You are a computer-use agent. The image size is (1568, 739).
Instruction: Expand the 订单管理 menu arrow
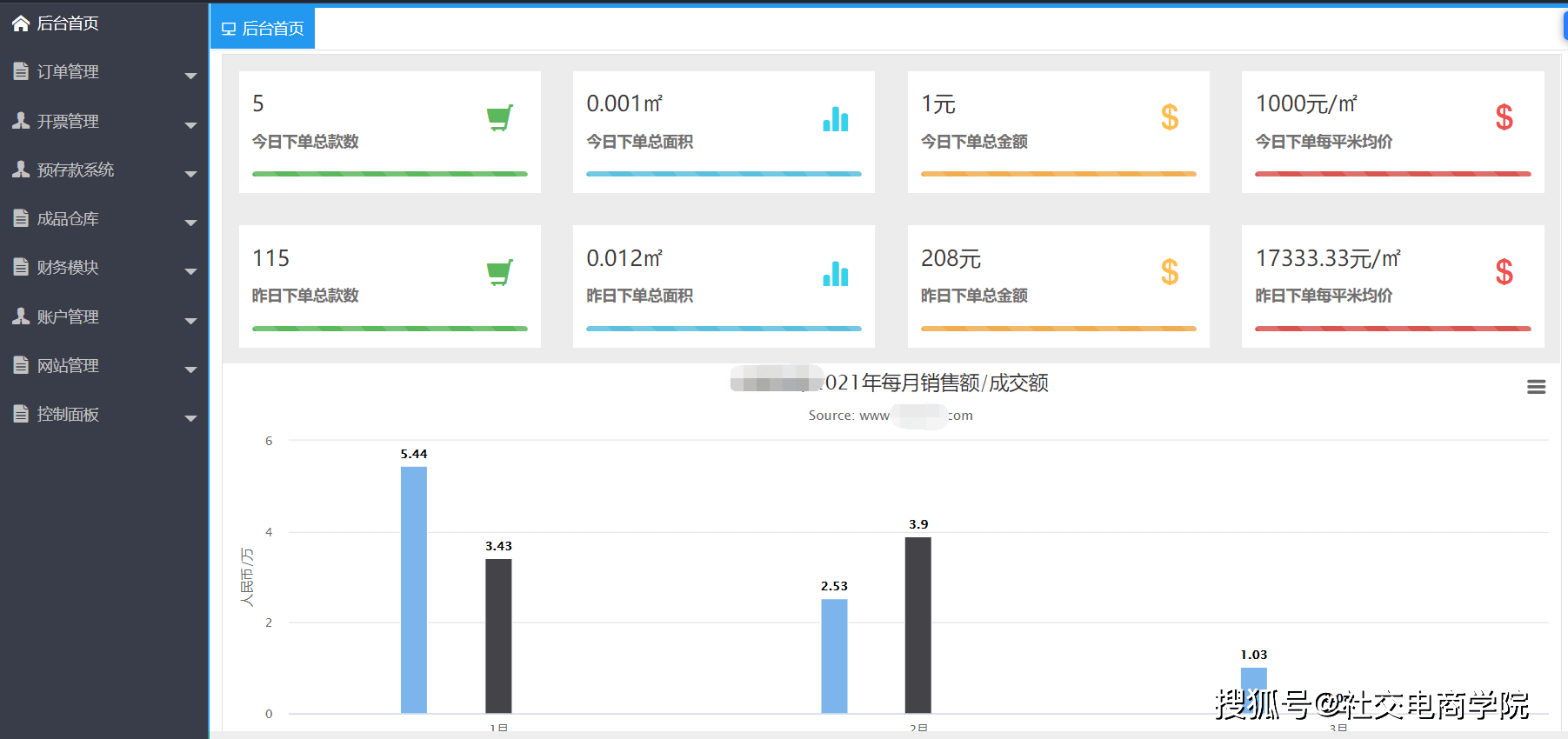click(x=190, y=77)
